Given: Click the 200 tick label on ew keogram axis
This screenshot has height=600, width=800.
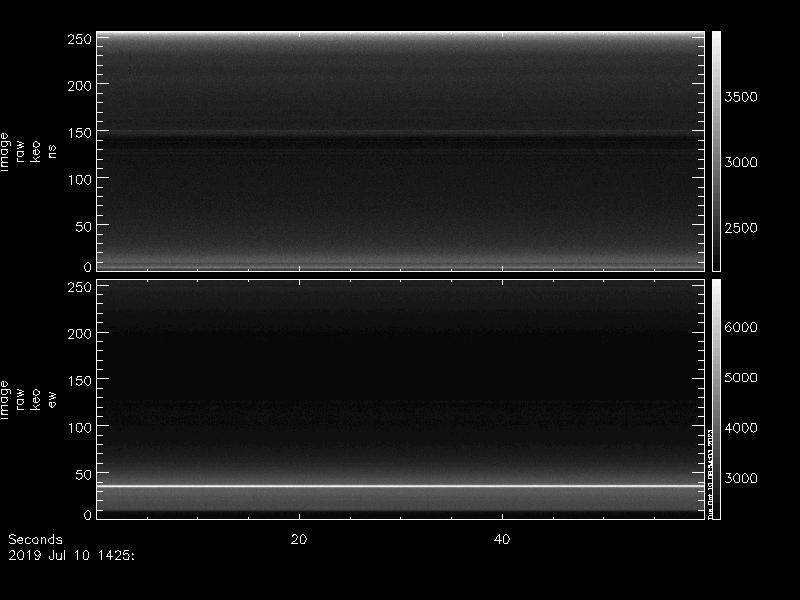Looking at the screenshot, I should 79,334.
